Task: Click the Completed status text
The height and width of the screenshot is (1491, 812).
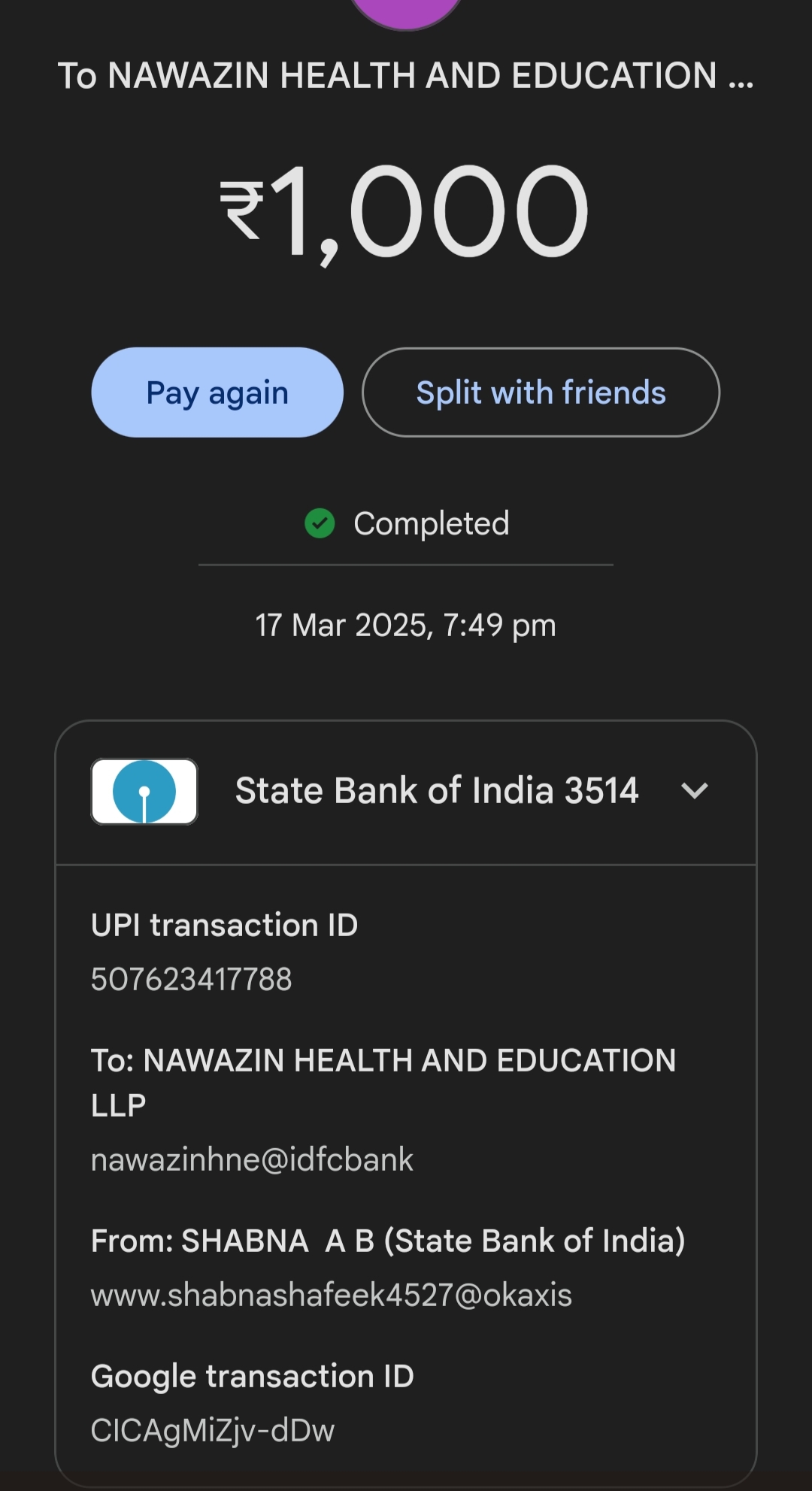Action: pyautogui.click(x=432, y=523)
